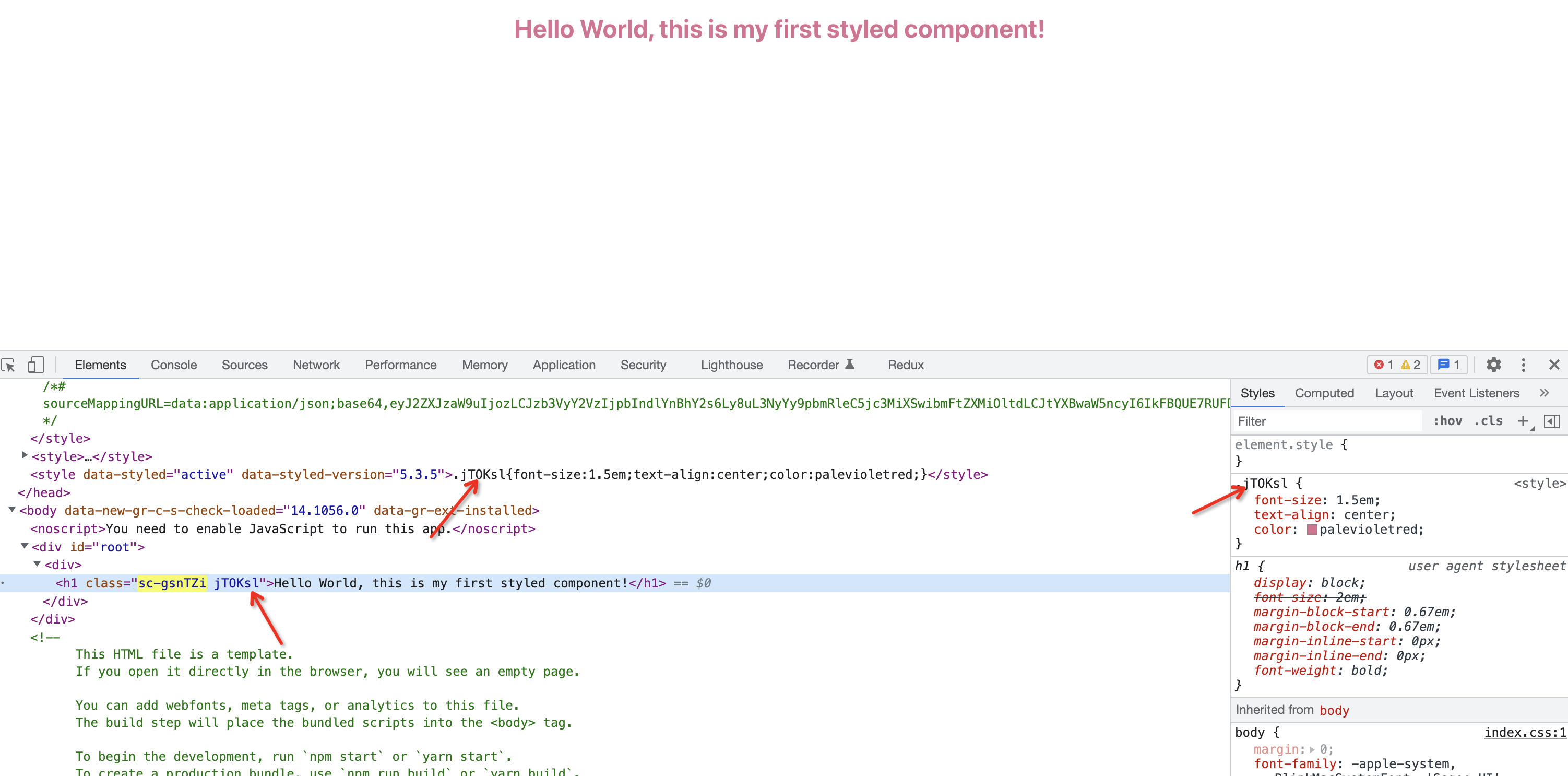Click the font-weight: bold declaration
This screenshot has width=1568, height=776.
[1320, 671]
